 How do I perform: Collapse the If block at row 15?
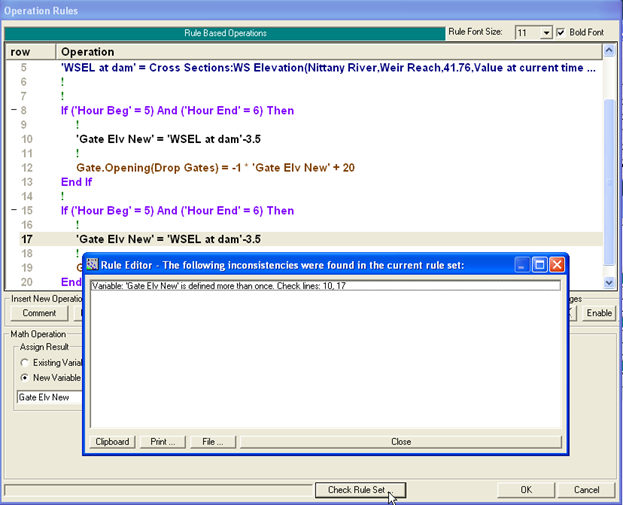pos(12,211)
